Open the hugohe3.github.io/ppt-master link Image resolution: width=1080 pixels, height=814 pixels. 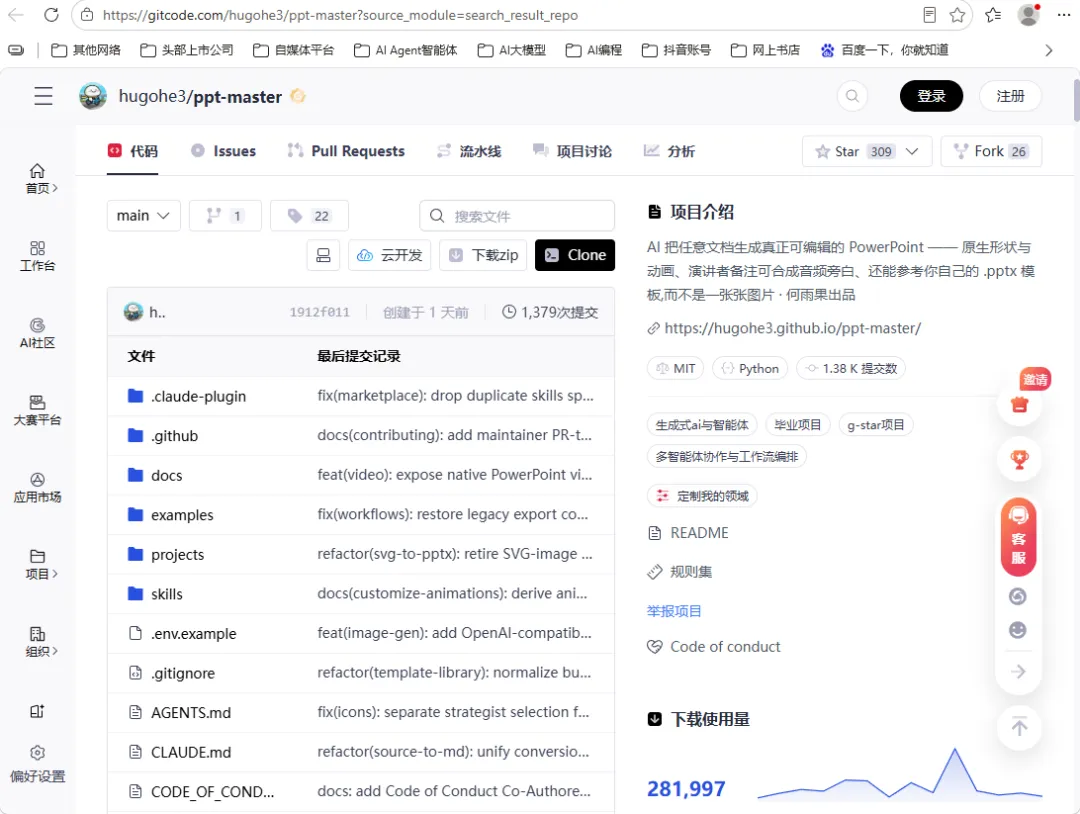point(792,328)
